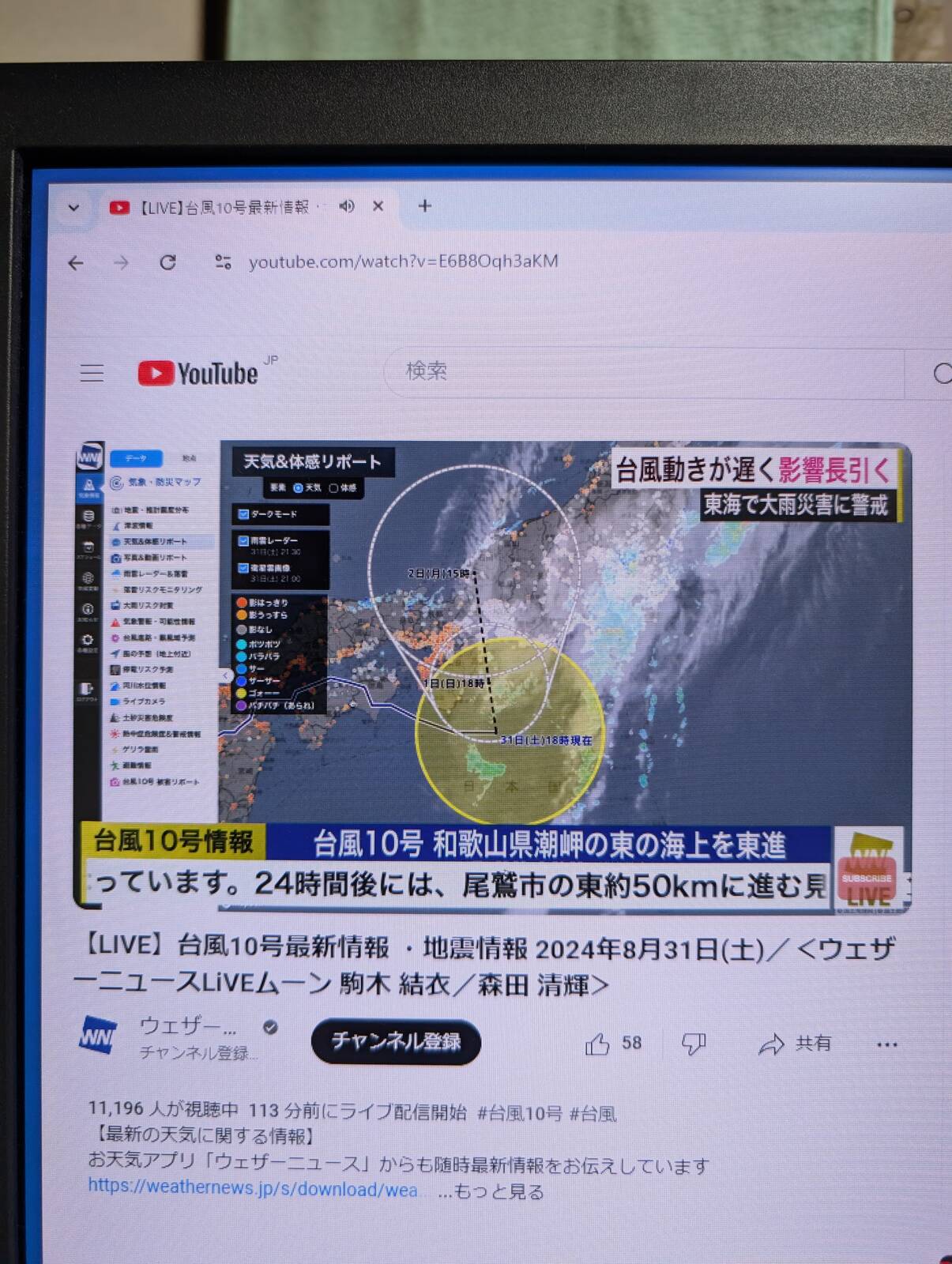Toggle the 衛星雲画像 checkbox

[244, 568]
